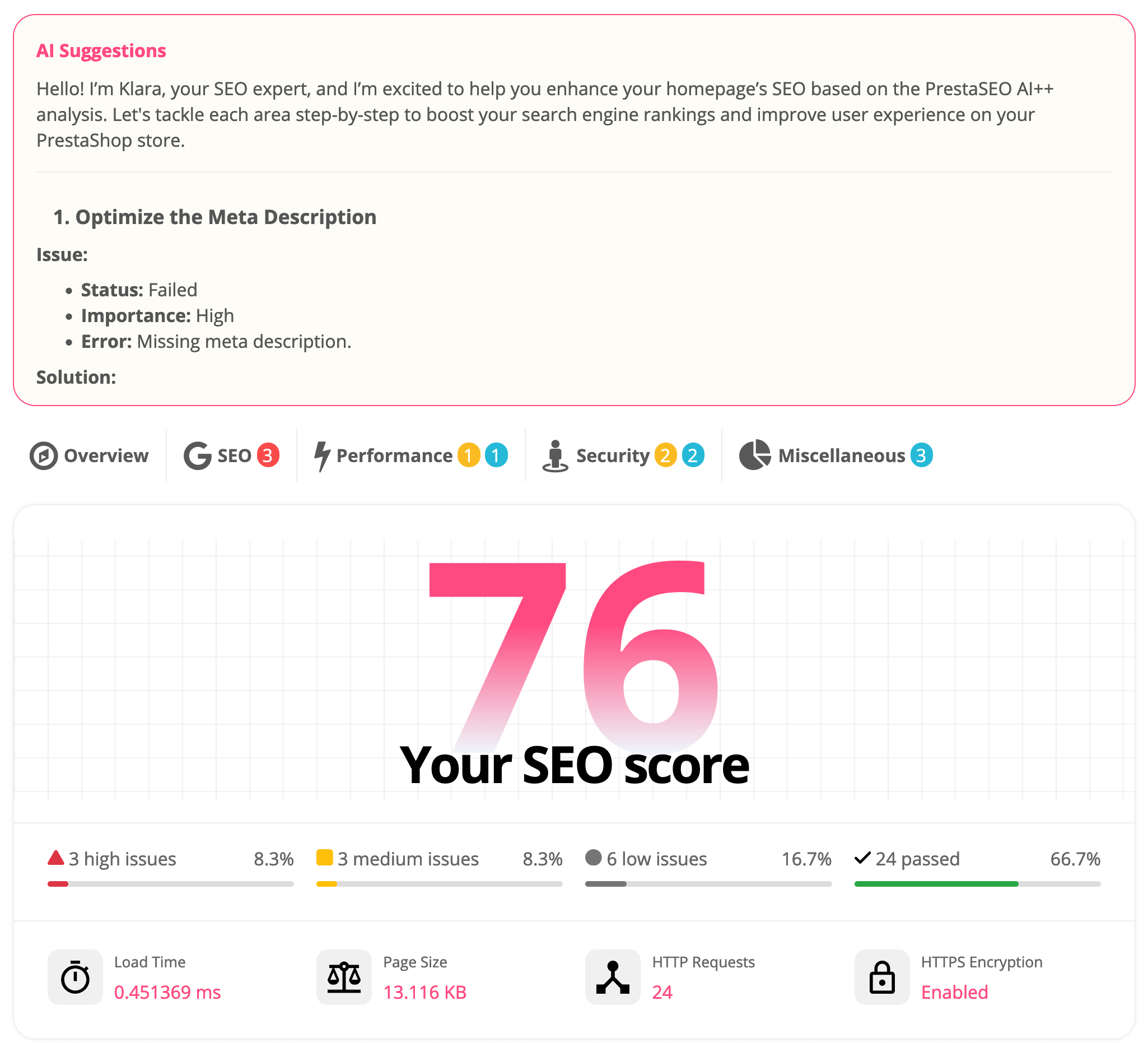
Task: Click the red badge showing 3 SEO issues
Action: click(x=269, y=455)
